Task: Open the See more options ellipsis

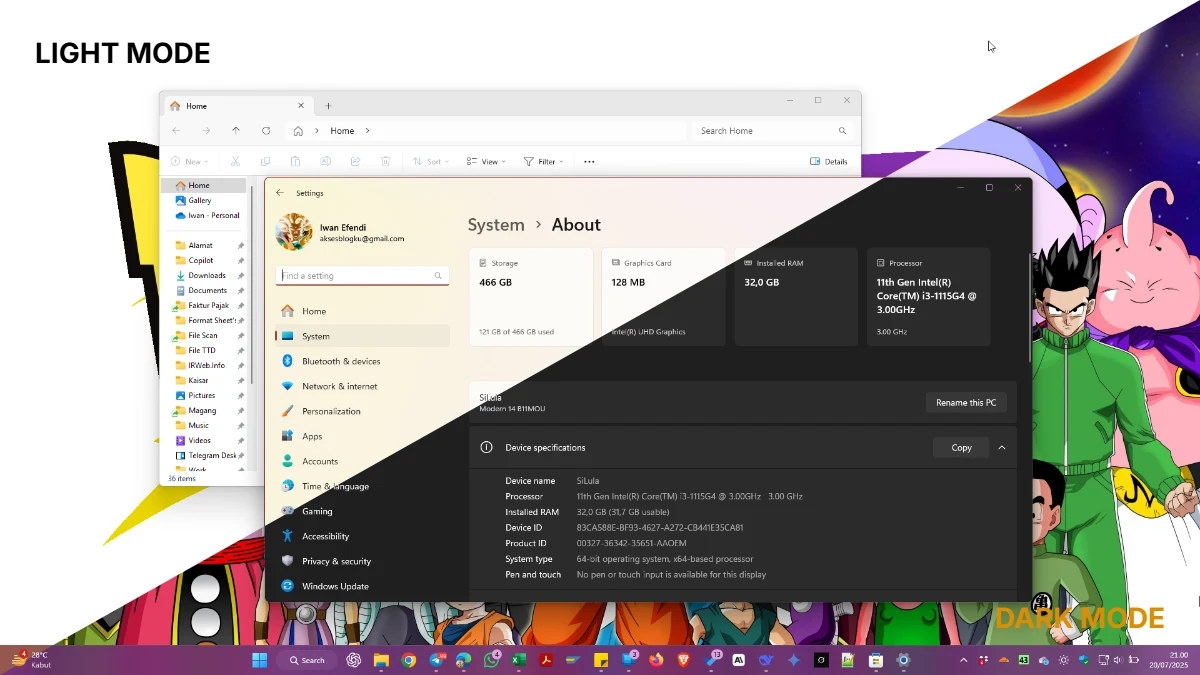Action: tap(589, 161)
